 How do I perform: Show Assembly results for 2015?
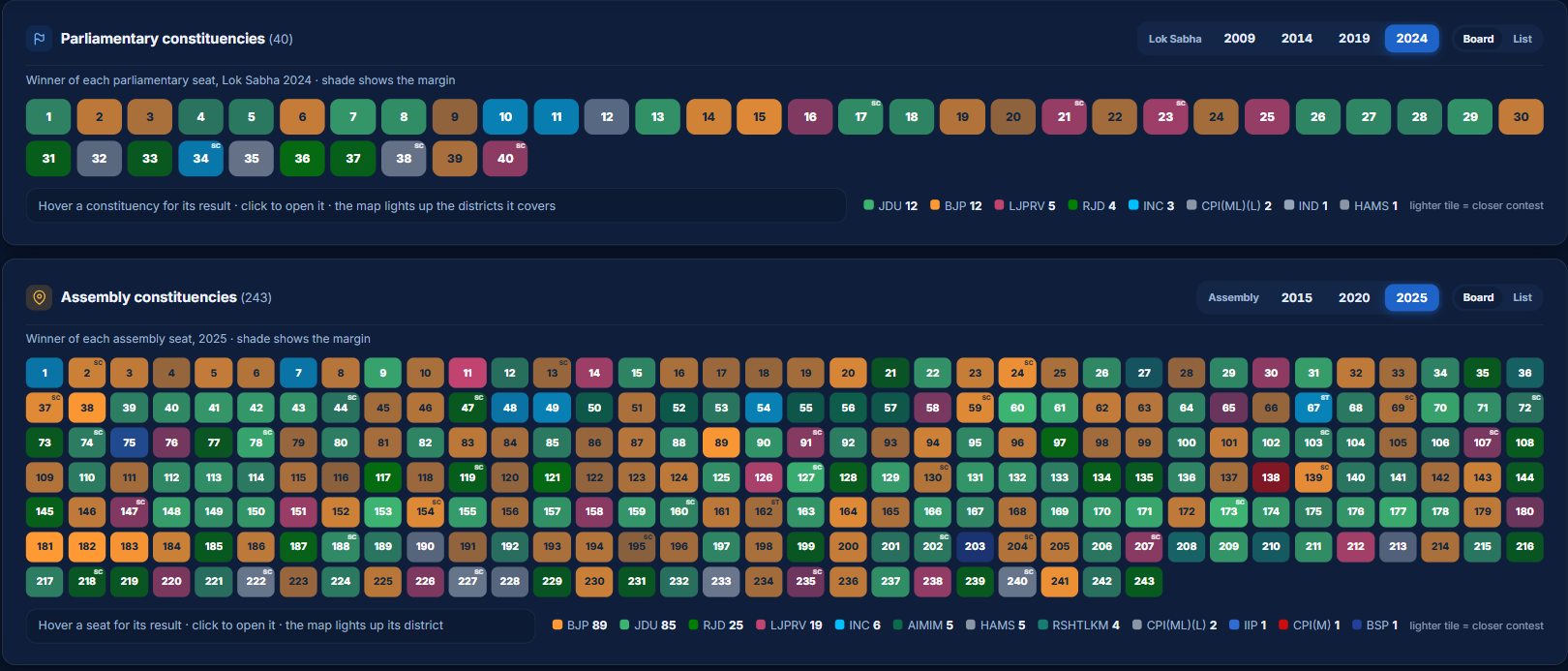pos(1296,297)
